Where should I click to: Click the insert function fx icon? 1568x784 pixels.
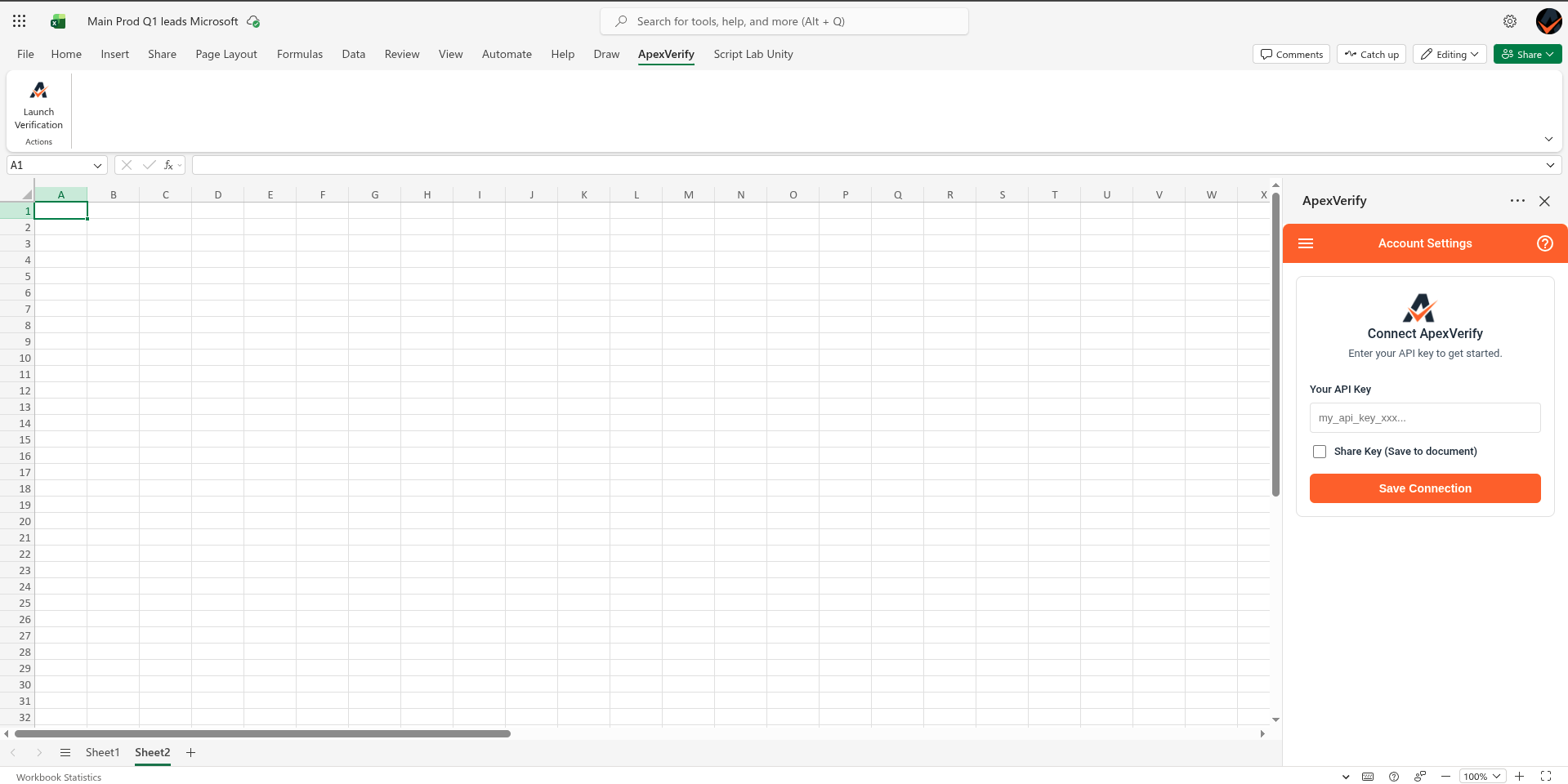168,165
